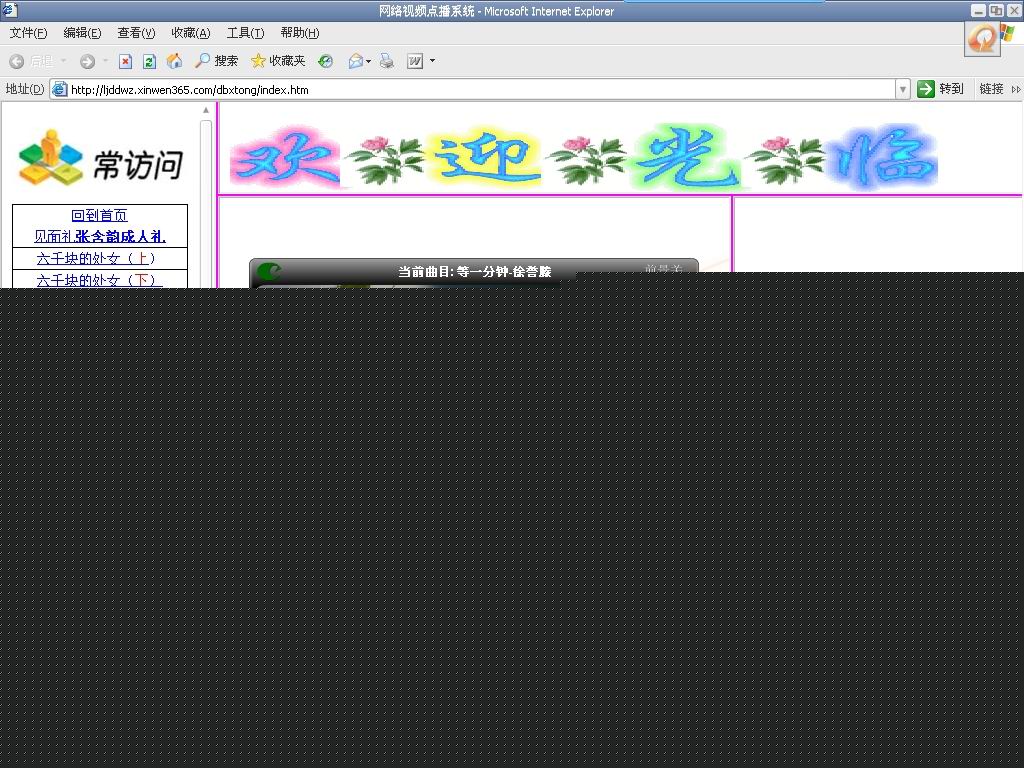Click the IE page icon in address bar
The height and width of the screenshot is (768, 1024).
point(59,89)
